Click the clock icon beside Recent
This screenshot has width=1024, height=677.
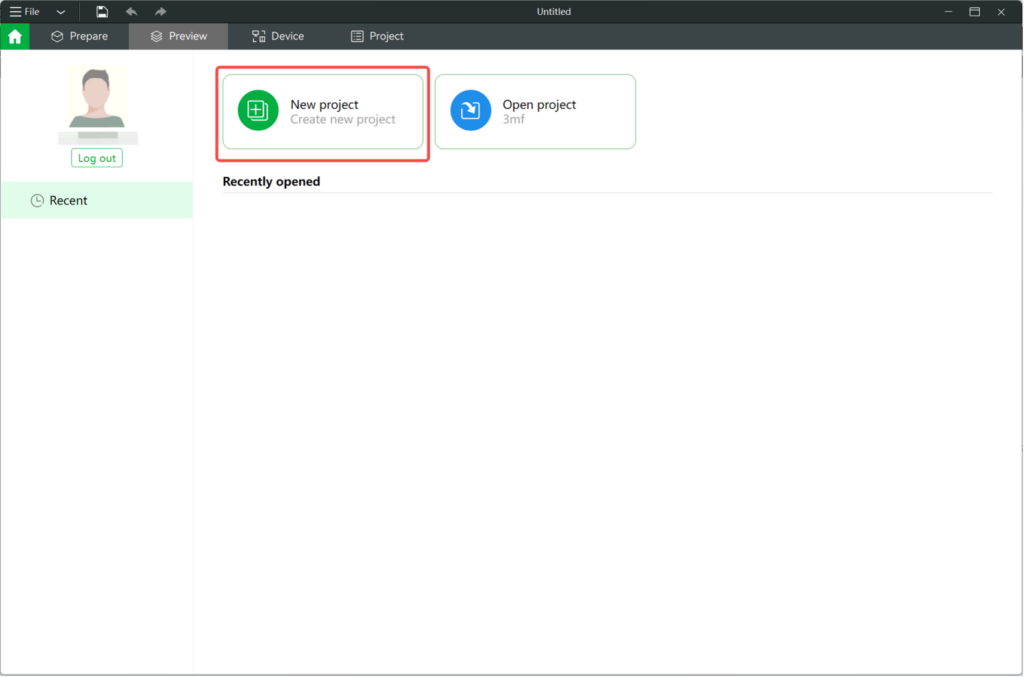pyautogui.click(x=38, y=201)
